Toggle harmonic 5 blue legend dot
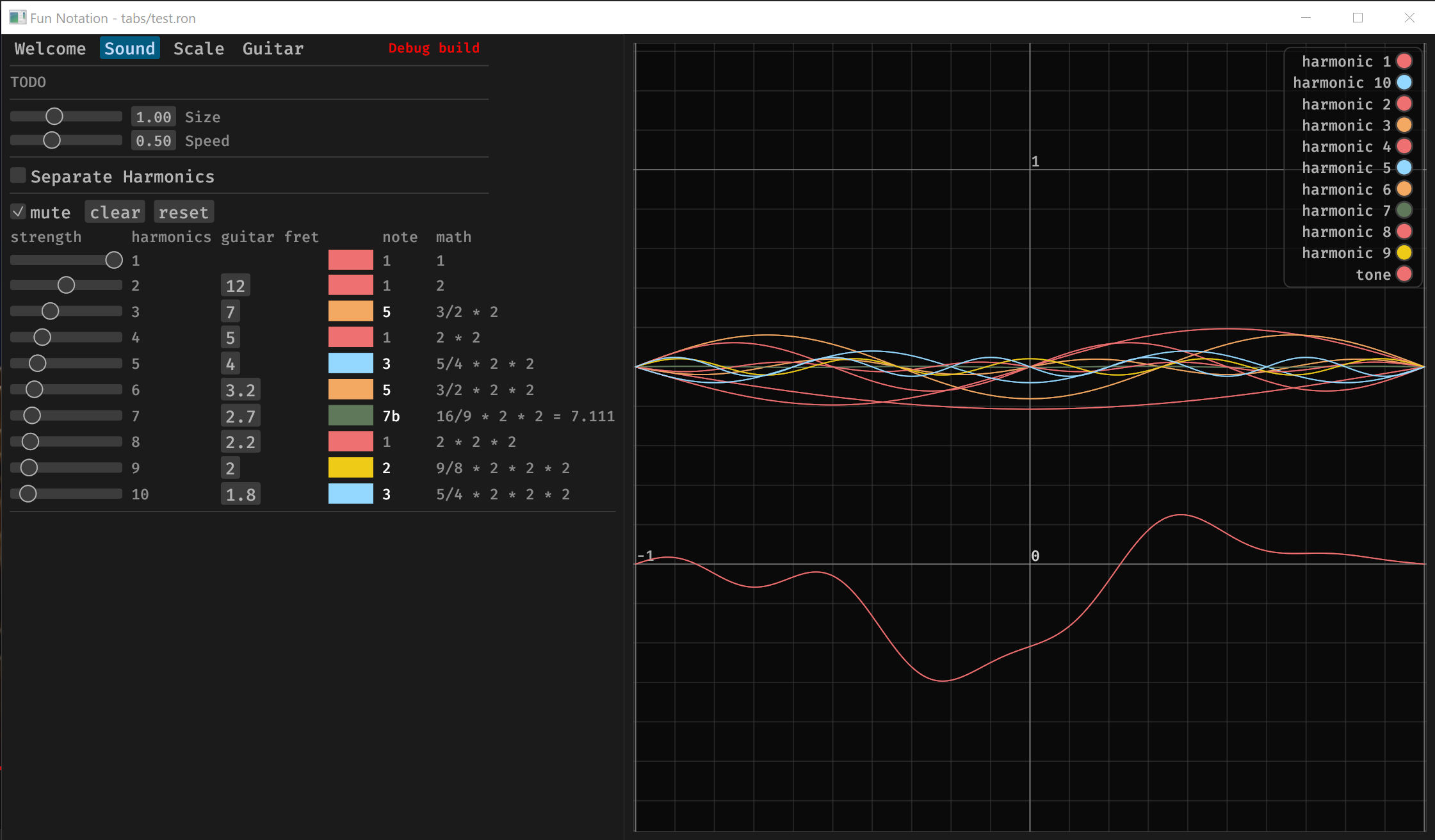Screen dimensions: 1435x840 coord(1404,168)
